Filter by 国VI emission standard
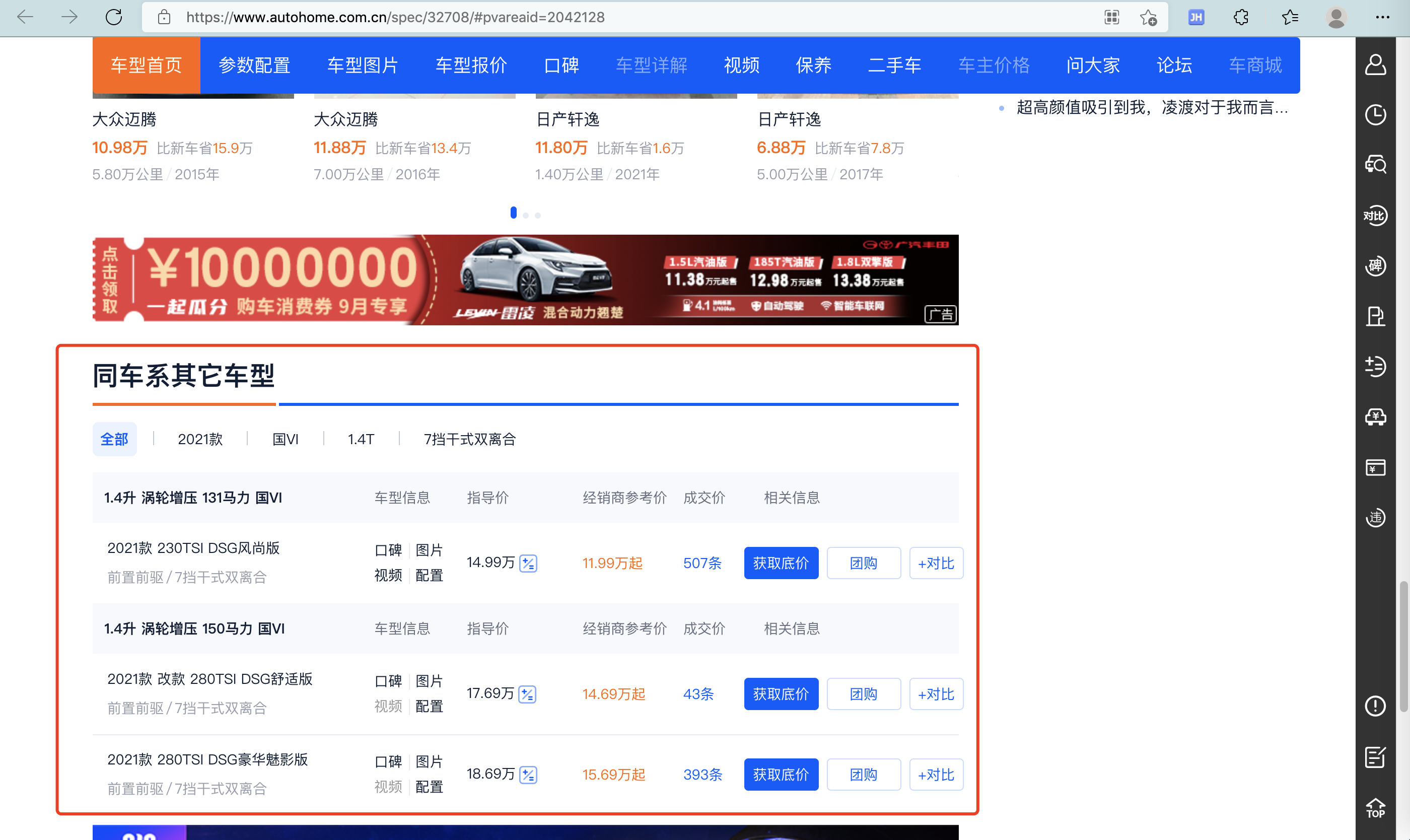Viewport: 1410px width, 840px height. (x=286, y=439)
